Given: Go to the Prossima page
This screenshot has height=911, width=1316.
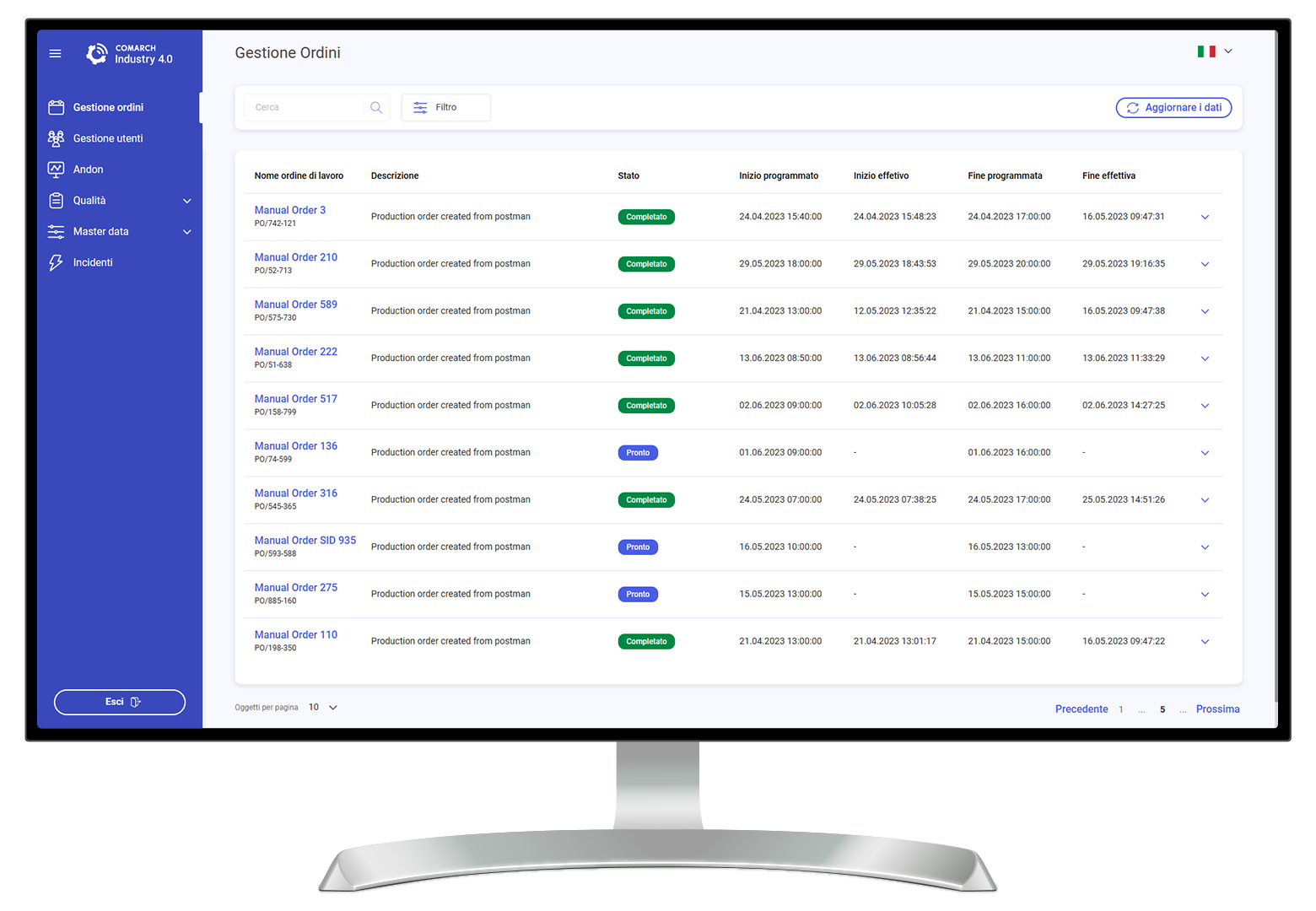Looking at the screenshot, I should point(1217,709).
